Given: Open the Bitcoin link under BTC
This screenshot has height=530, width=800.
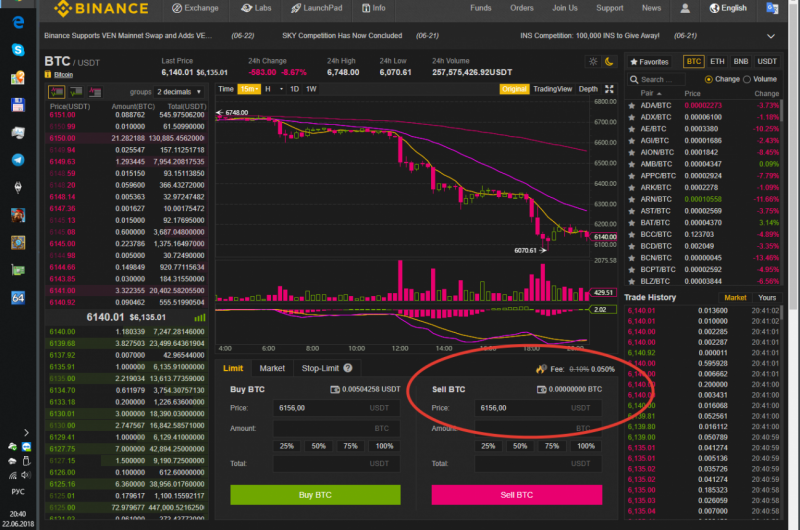Looking at the screenshot, I should [63, 75].
